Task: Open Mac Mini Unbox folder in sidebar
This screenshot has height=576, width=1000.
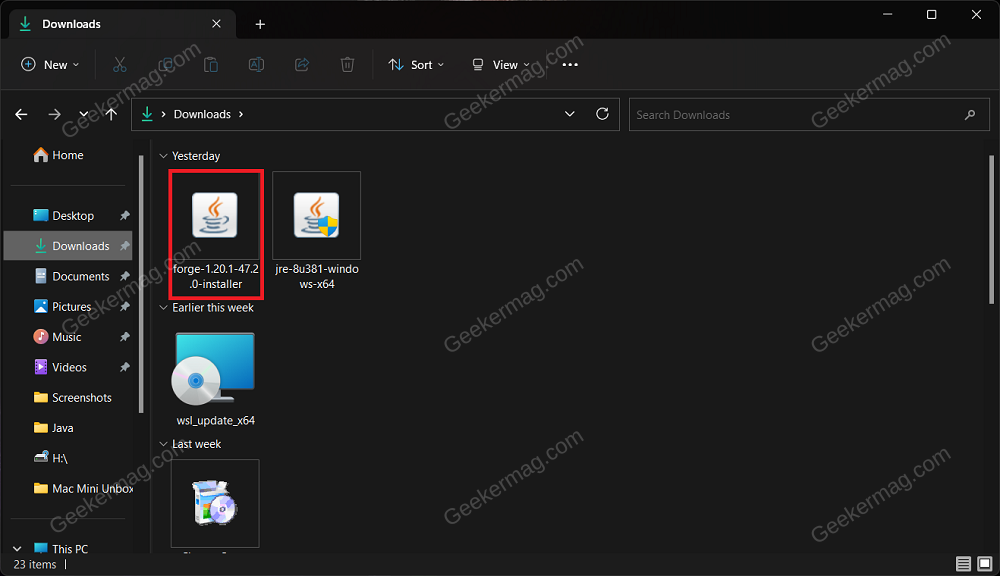Action: pos(68,488)
